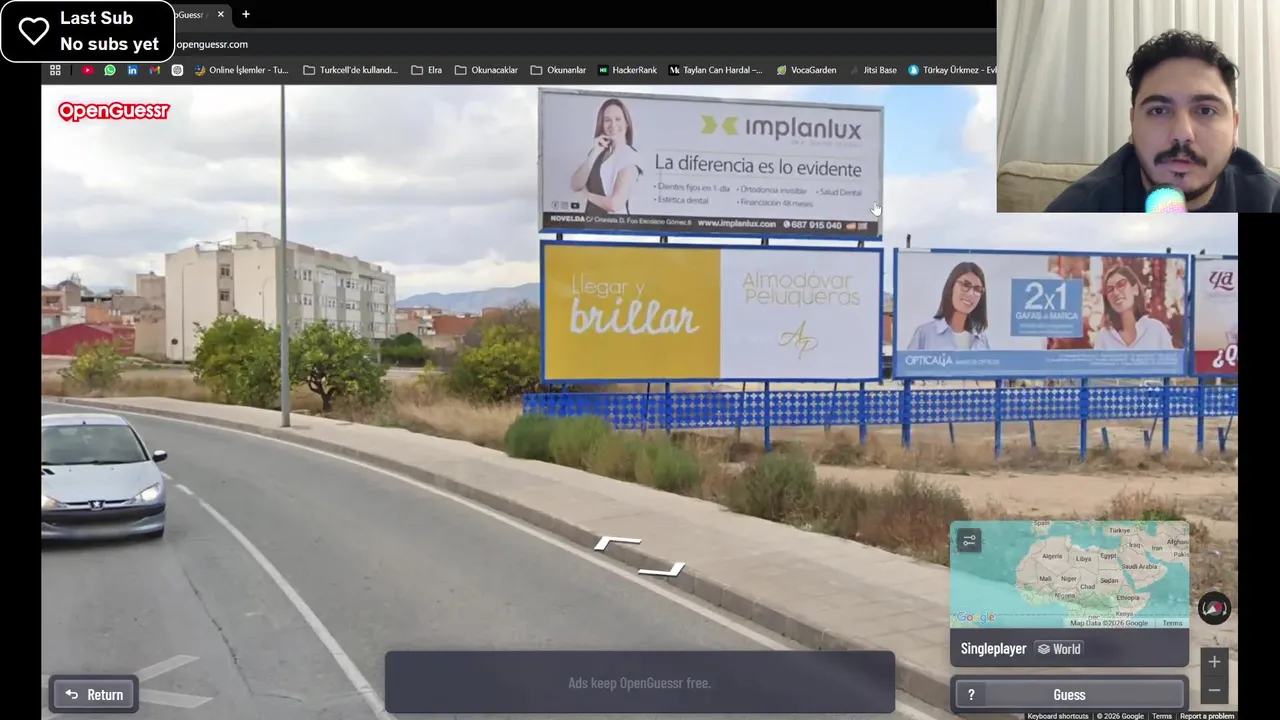Open the YouTube bookmark icon
The width and height of the screenshot is (1280, 720).
(x=88, y=70)
